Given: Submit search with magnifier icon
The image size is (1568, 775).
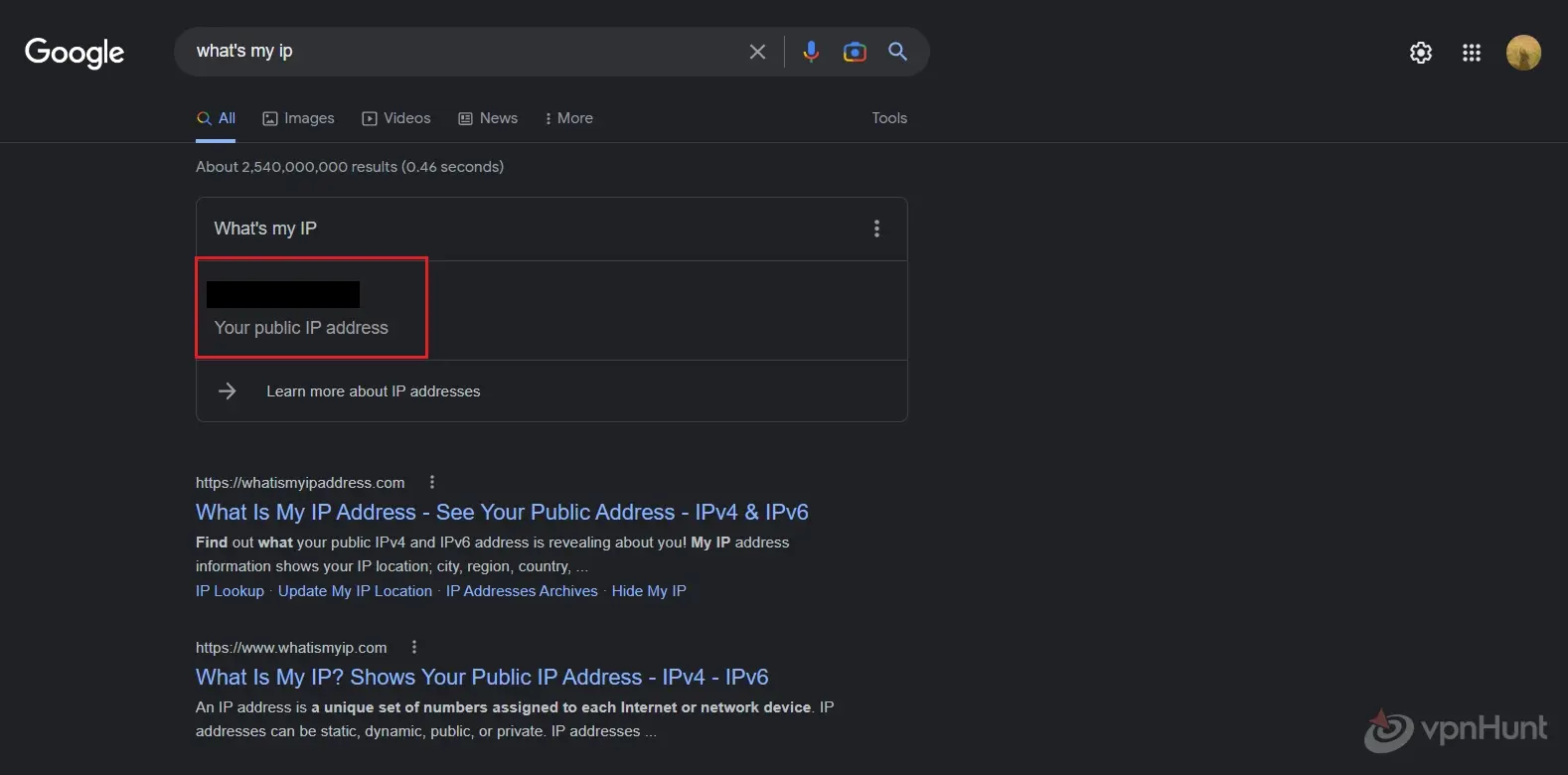Looking at the screenshot, I should coord(897,52).
